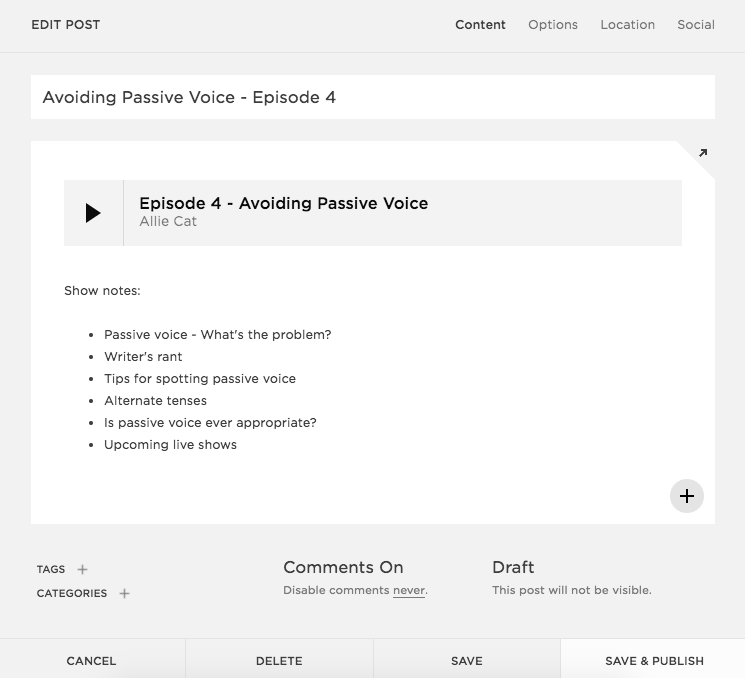Play the Episode 4 audio
The height and width of the screenshot is (678, 745).
click(93, 213)
